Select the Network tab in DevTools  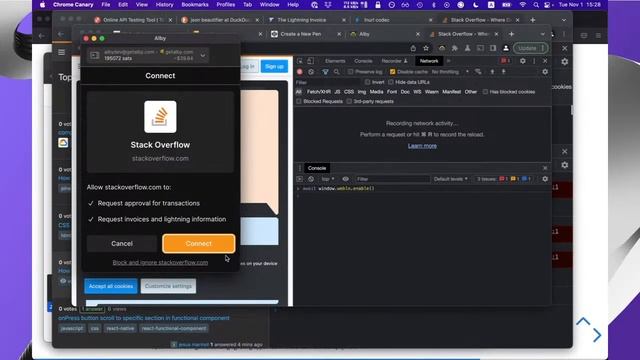pyautogui.click(x=429, y=61)
